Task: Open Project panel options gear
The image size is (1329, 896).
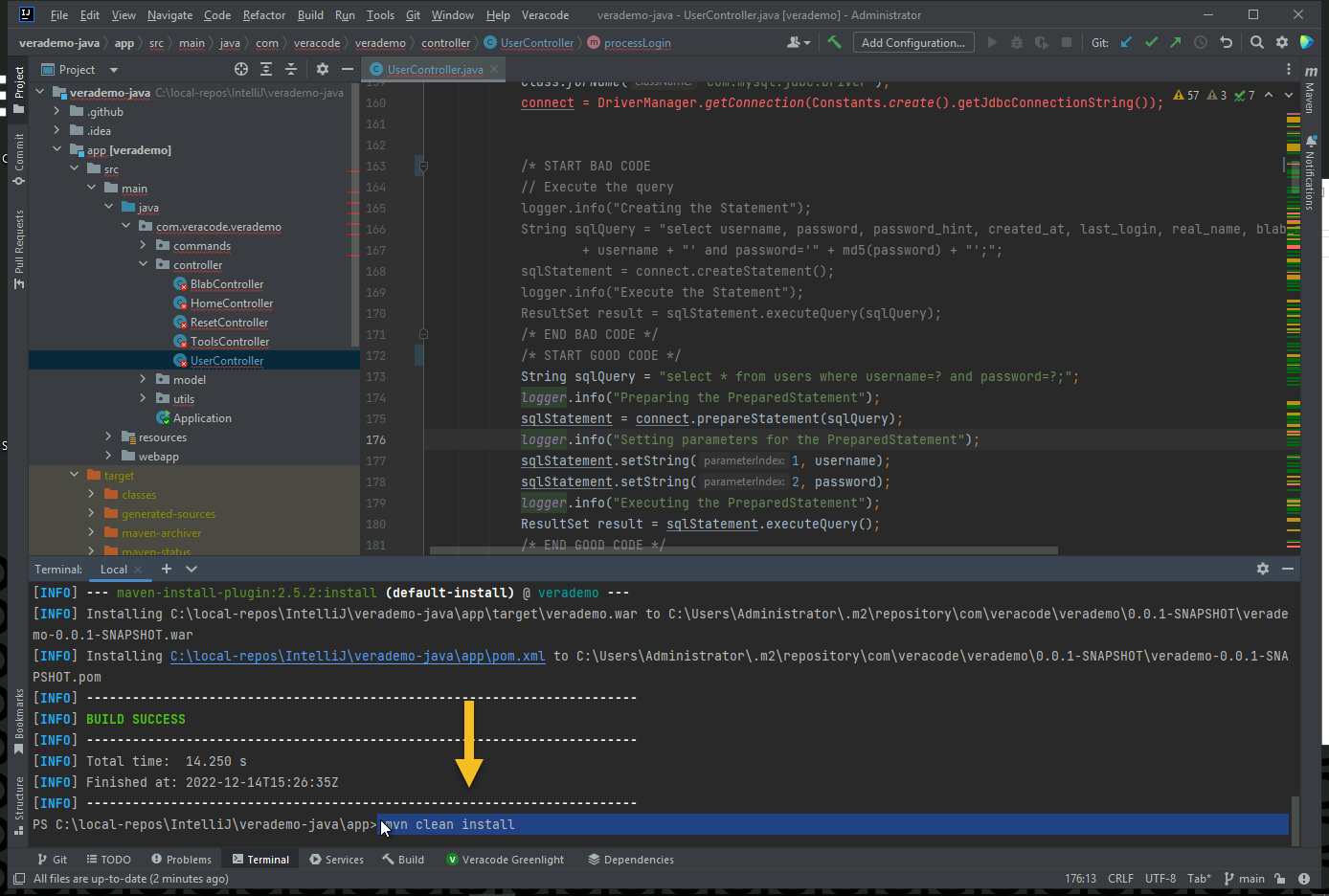Action: [323, 69]
